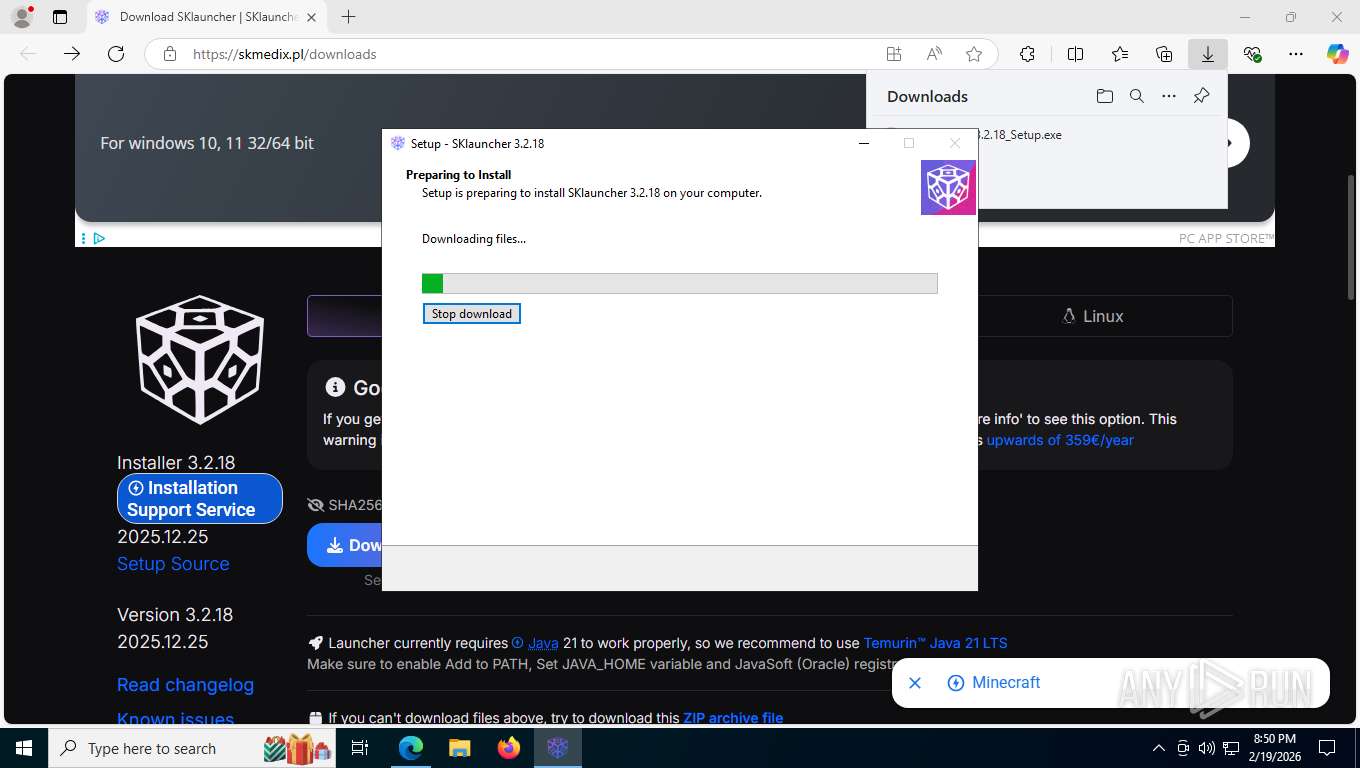Stop the download in the SKlauncher setup
Image resolution: width=1360 pixels, height=768 pixels.
pos(471,314)
